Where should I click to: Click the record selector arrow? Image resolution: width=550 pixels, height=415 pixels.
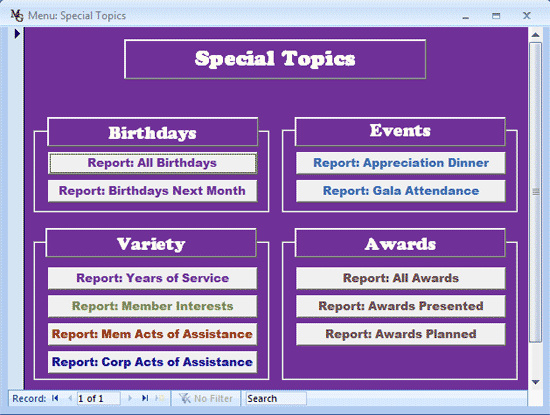click(17, 34)
